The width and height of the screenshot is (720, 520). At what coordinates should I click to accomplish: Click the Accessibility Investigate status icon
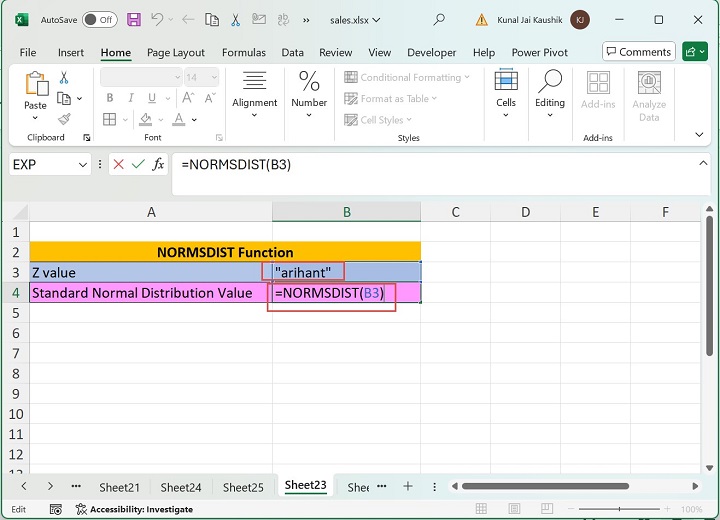[x=81, y=509]
